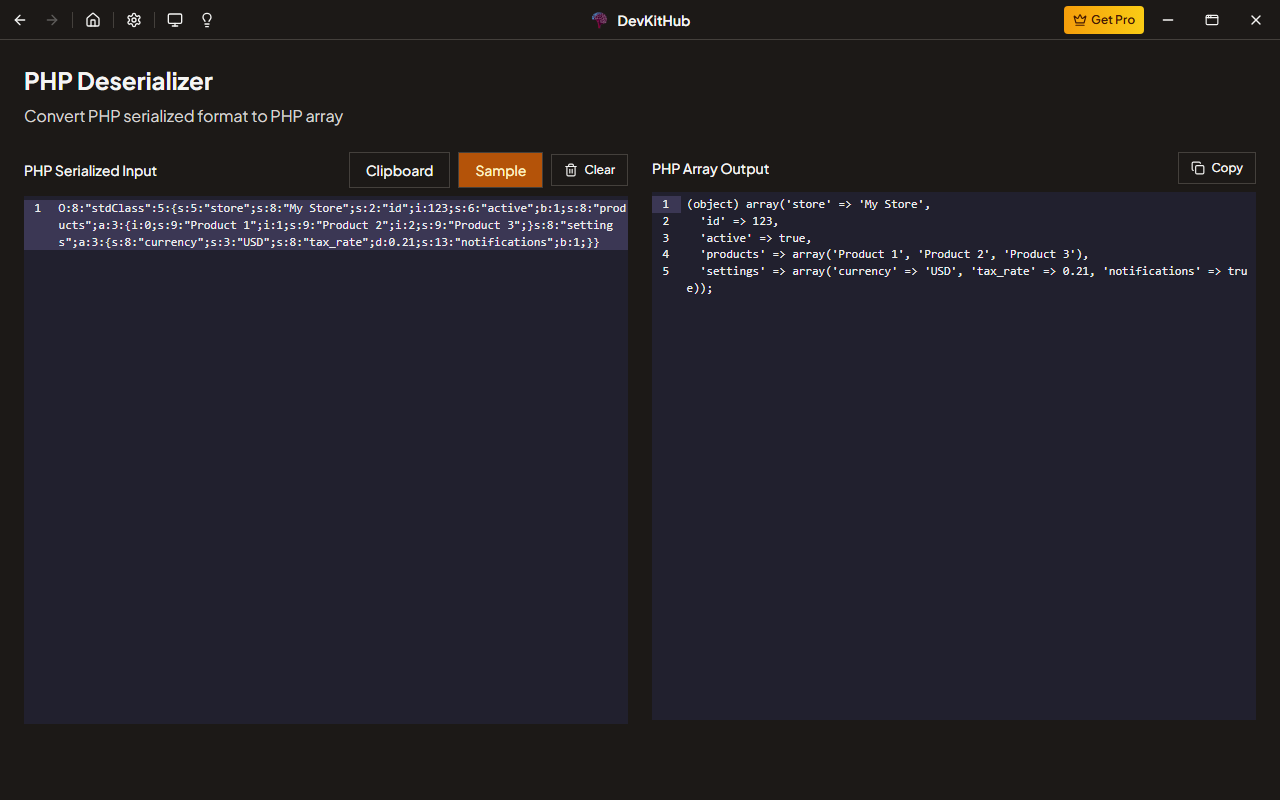Close the DevKitHub window
Screen dimensions: 1280x800
(1256, 20)
